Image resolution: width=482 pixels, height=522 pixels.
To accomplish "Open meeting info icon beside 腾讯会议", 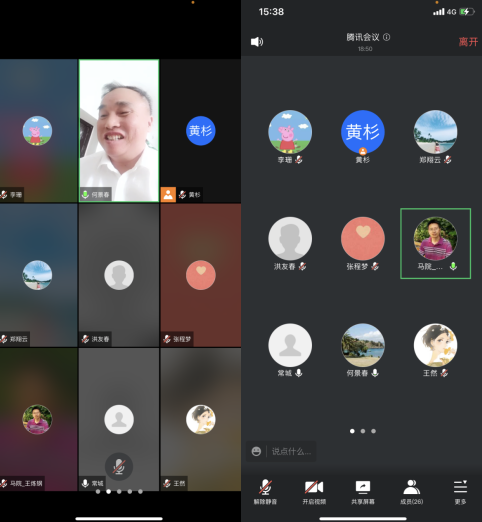I will pos(386,37).
